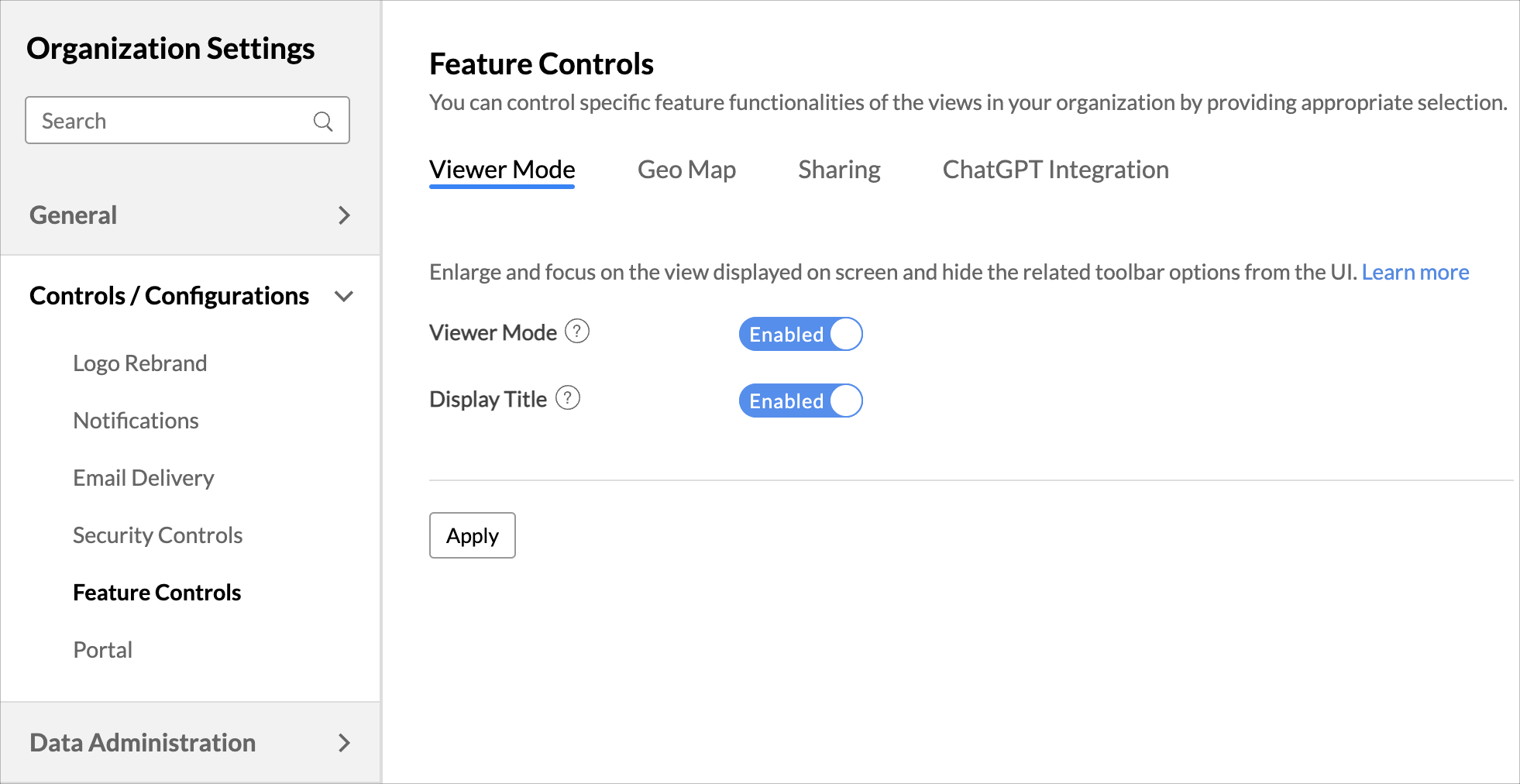Switch to the Geo Map tab
Viewport: 1520px width, 784px height.
[x=686, y=170]
